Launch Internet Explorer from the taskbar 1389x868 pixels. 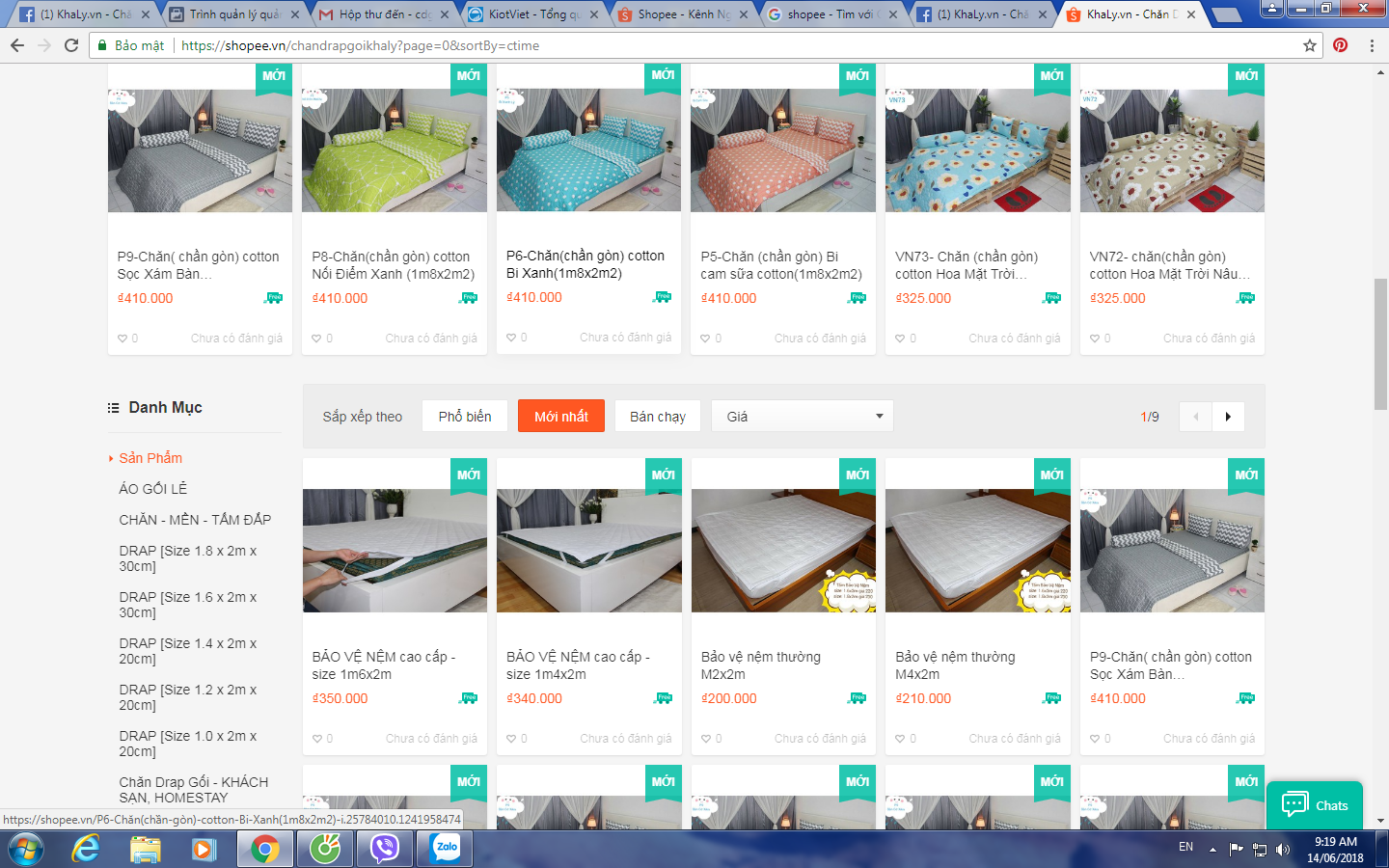(86, 849)
